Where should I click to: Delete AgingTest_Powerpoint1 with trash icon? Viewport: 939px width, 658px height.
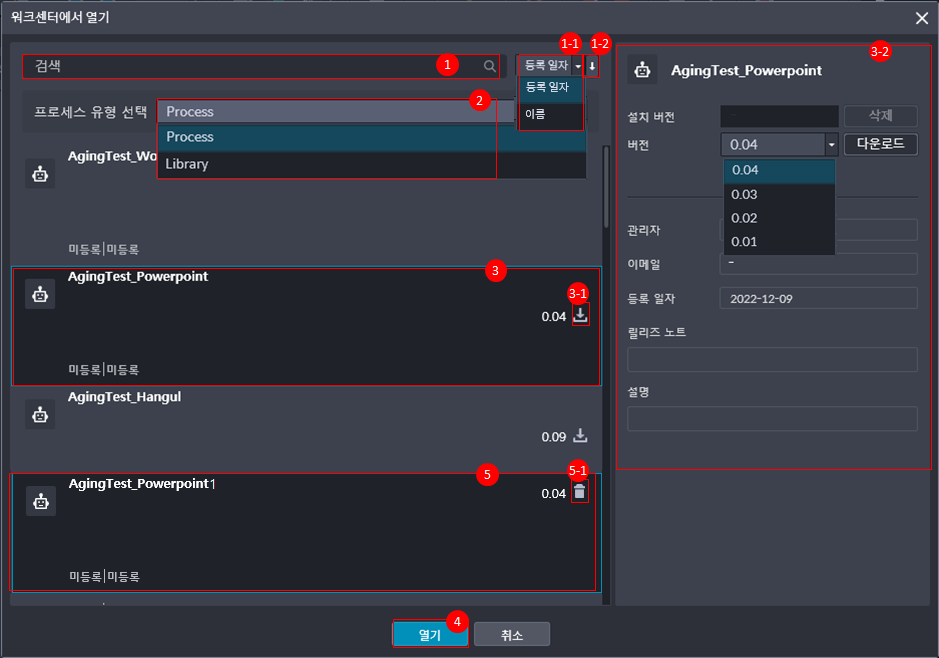click(x=580, y=492)
